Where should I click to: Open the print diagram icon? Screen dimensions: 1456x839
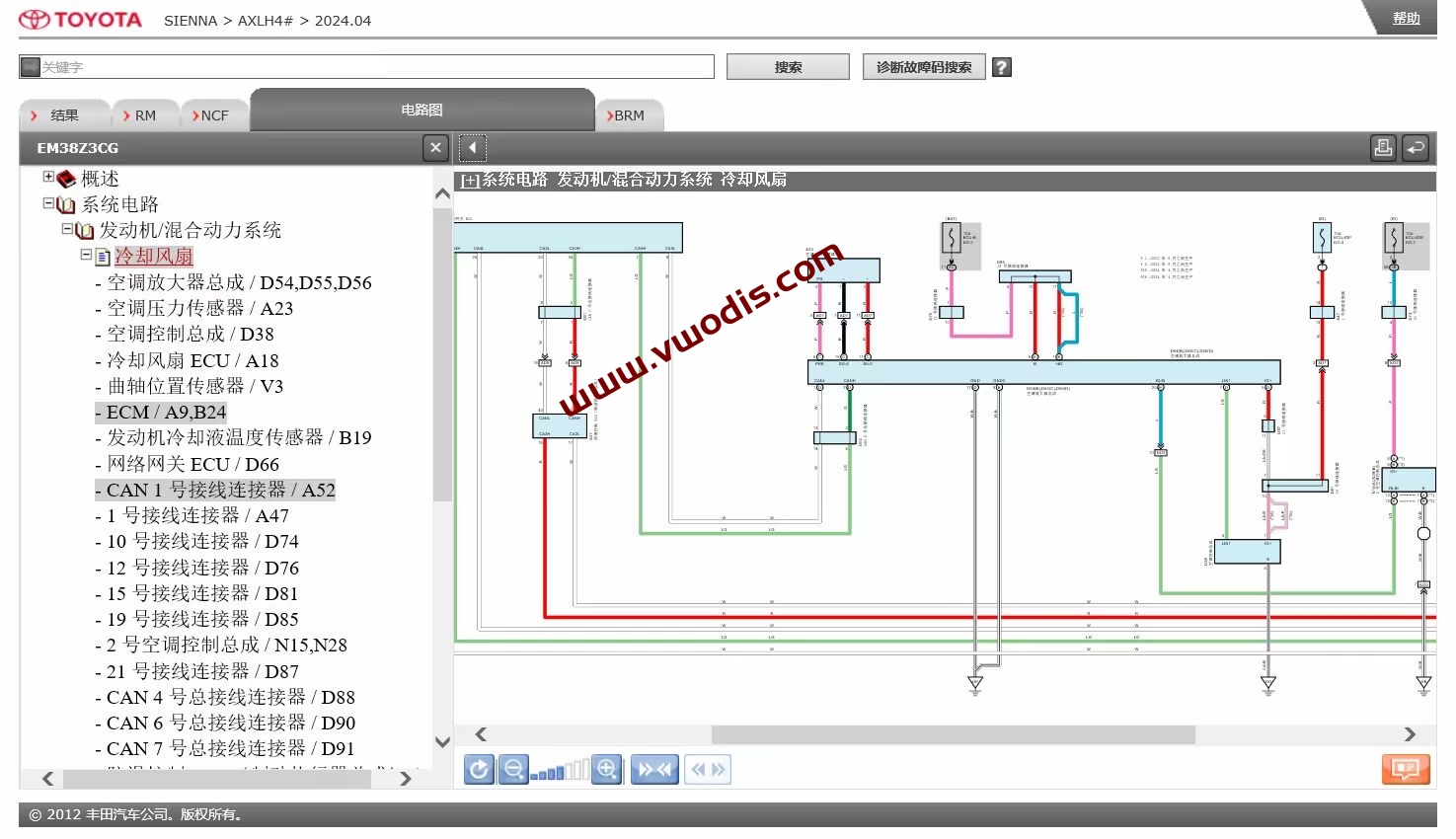[x=1382, y=147]
